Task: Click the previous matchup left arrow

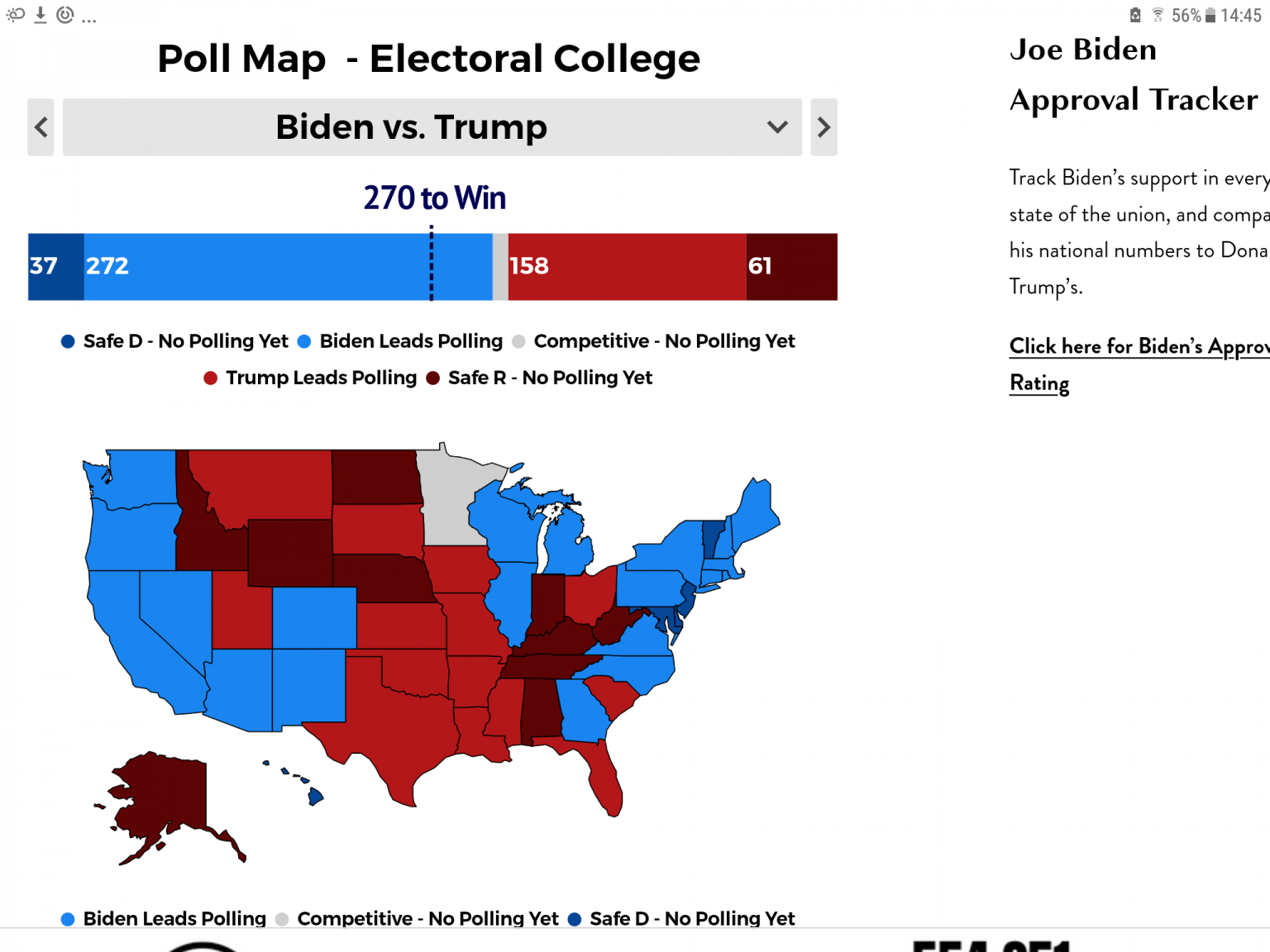Action: pos(41,127)
